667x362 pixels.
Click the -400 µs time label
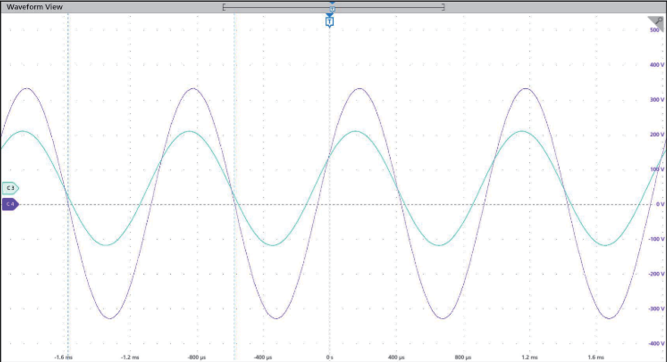point(263,357)
